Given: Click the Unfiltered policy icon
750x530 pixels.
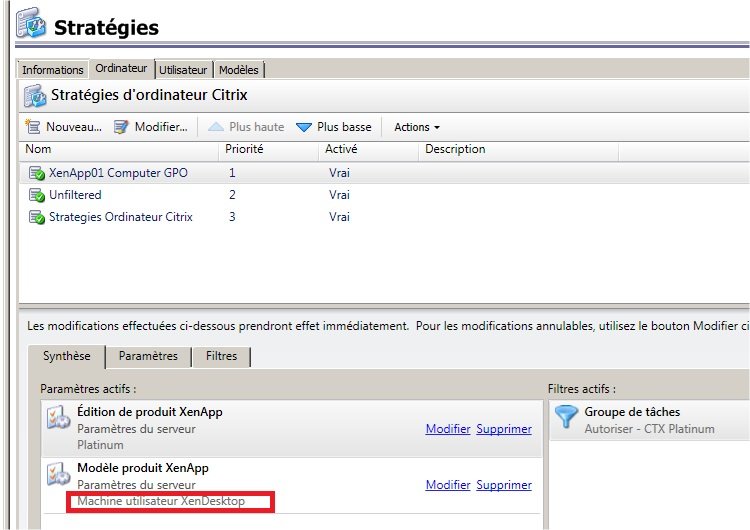Looking at the screenshot, I should 37,195.
